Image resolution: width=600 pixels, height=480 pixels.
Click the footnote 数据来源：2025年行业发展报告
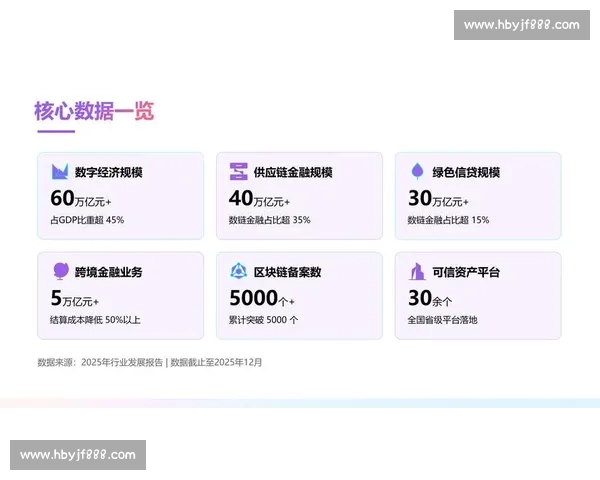(x=100, y=362)
